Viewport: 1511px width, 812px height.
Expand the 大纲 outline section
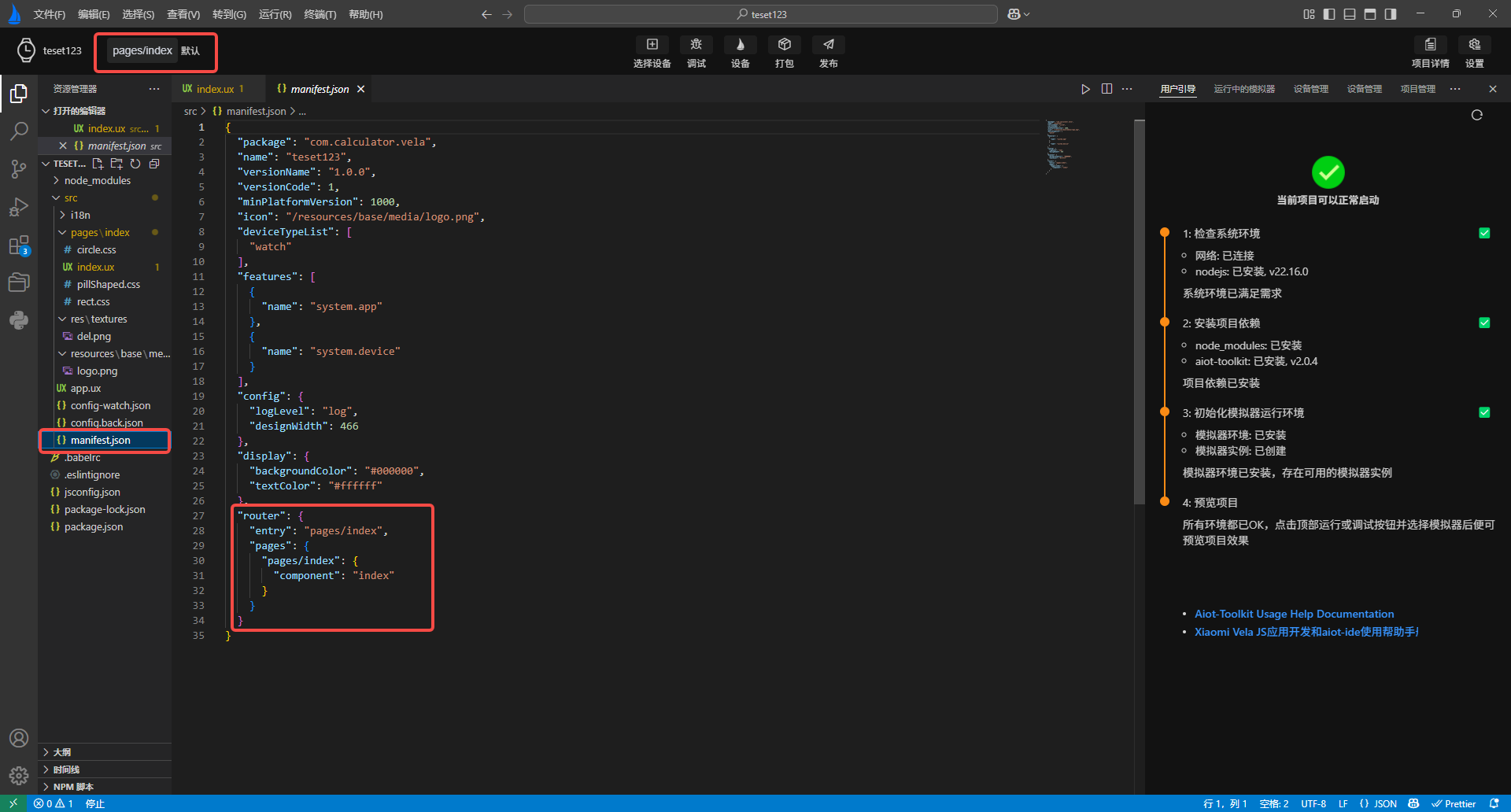pos(61,752)
